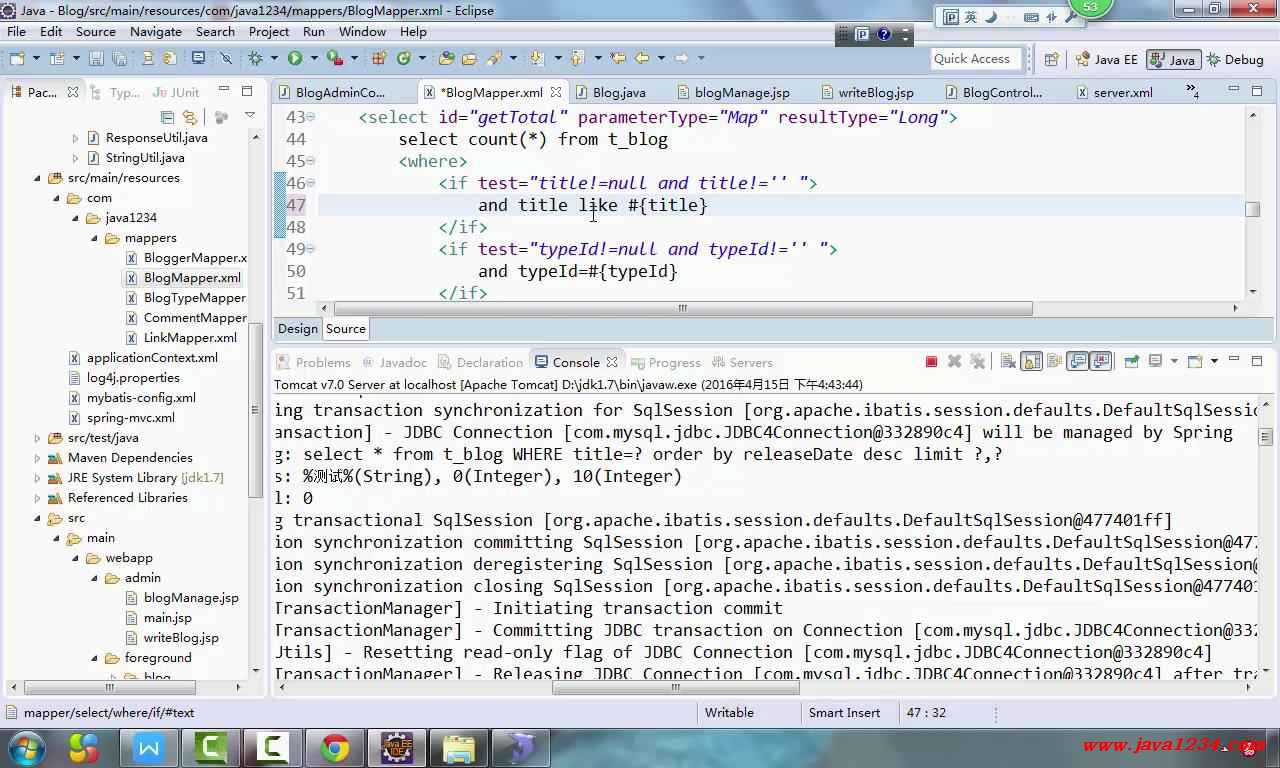Screen dimensions: 1280x768
Task: Switch to the Java EE perspective
Action: (x=1106, y=59)
